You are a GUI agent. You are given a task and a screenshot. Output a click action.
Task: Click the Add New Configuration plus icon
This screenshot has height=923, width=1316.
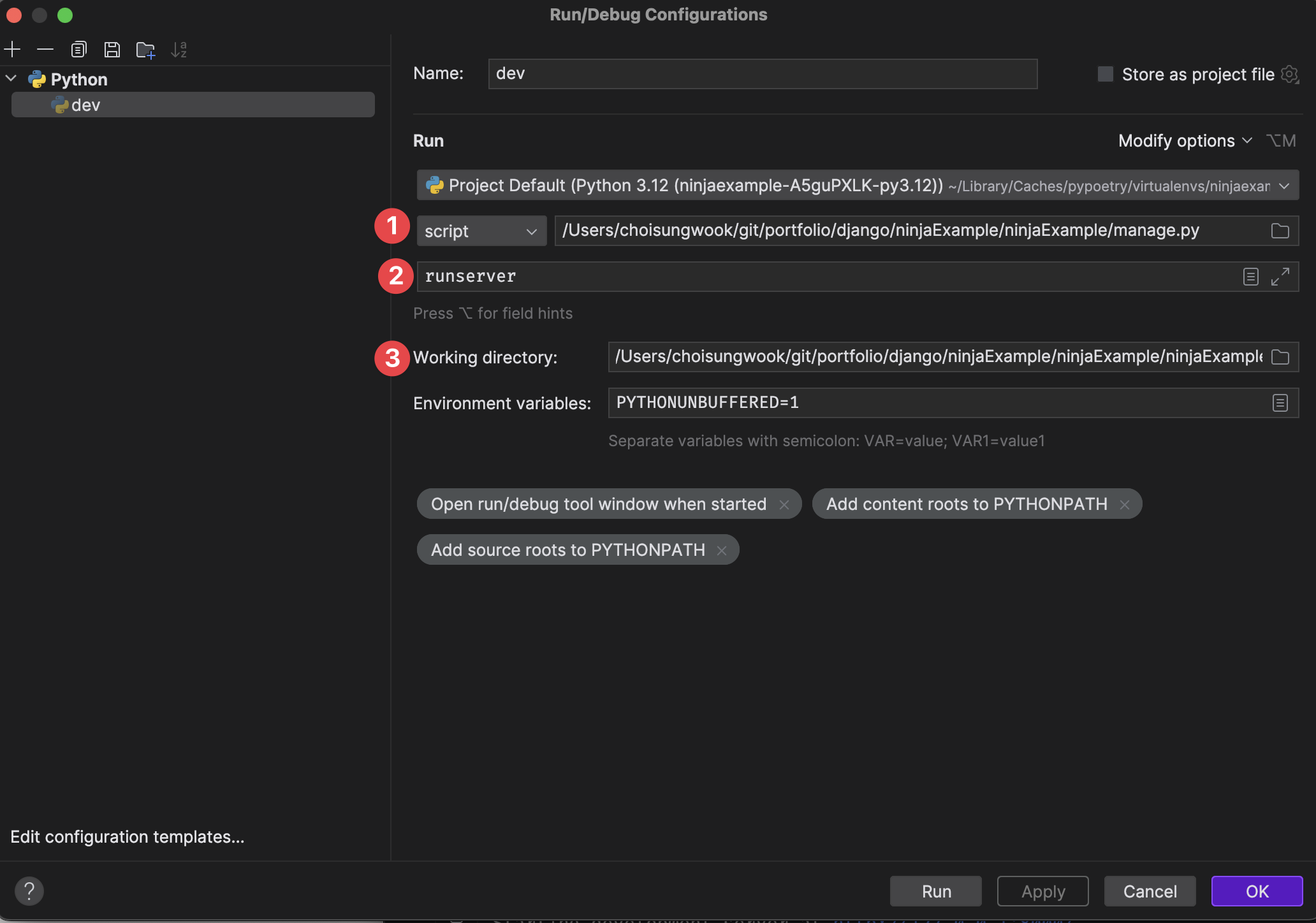pyautogui.click(x=13, y=49)
